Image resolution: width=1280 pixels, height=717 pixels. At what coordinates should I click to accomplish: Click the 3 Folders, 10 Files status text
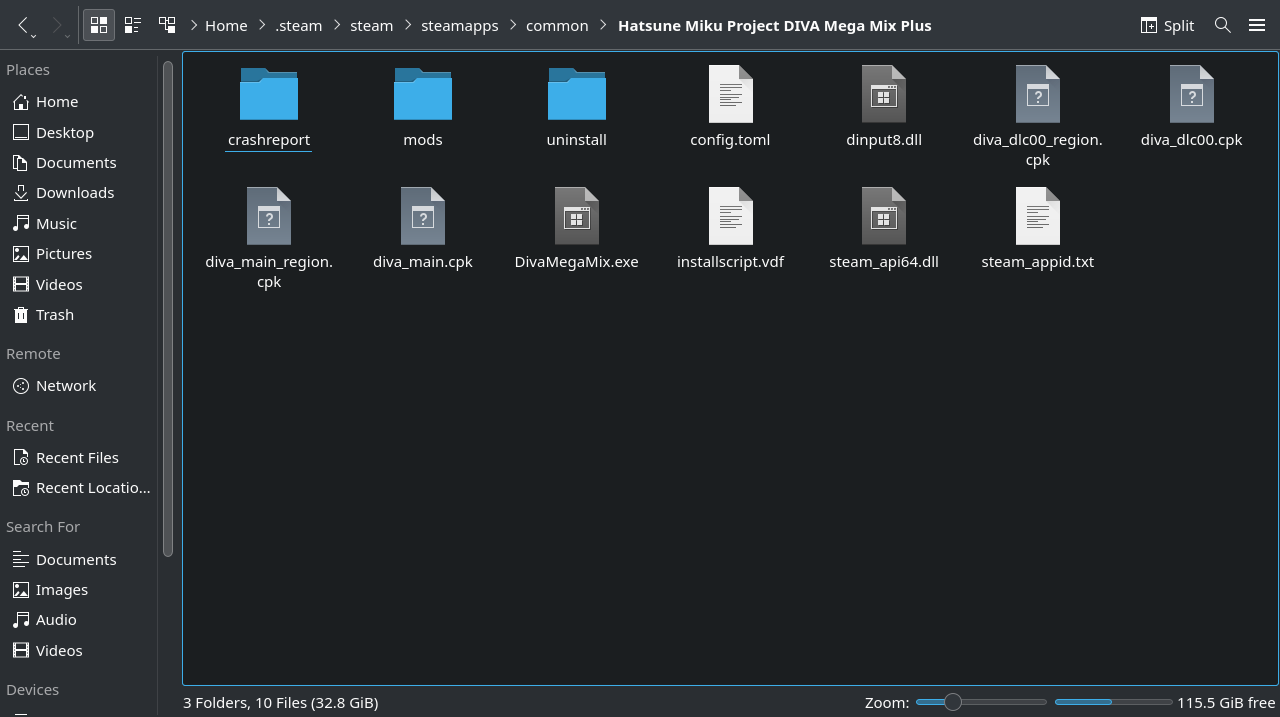click(x=281, y=702)
